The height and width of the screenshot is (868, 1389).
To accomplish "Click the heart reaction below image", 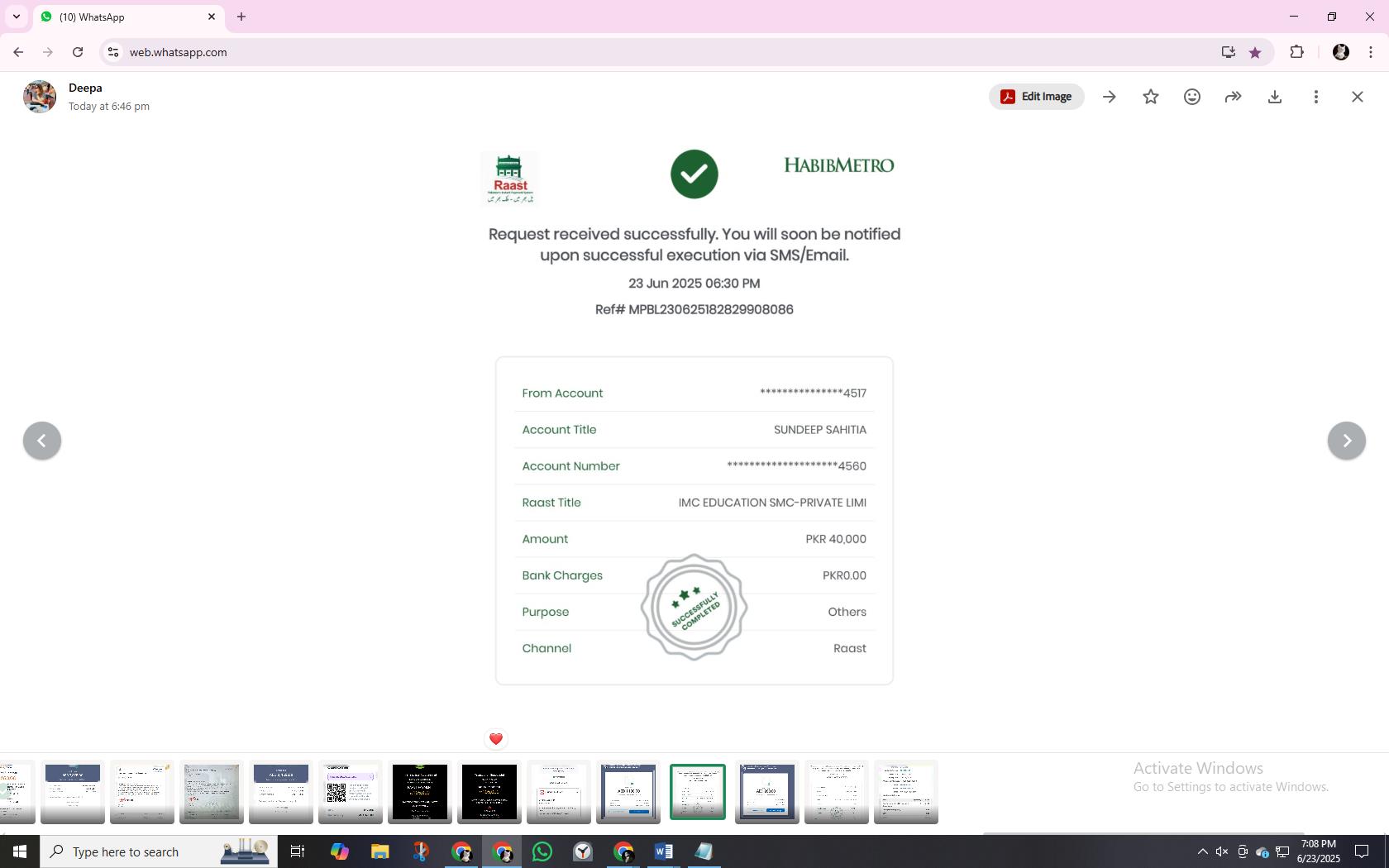I will point(496,739).
